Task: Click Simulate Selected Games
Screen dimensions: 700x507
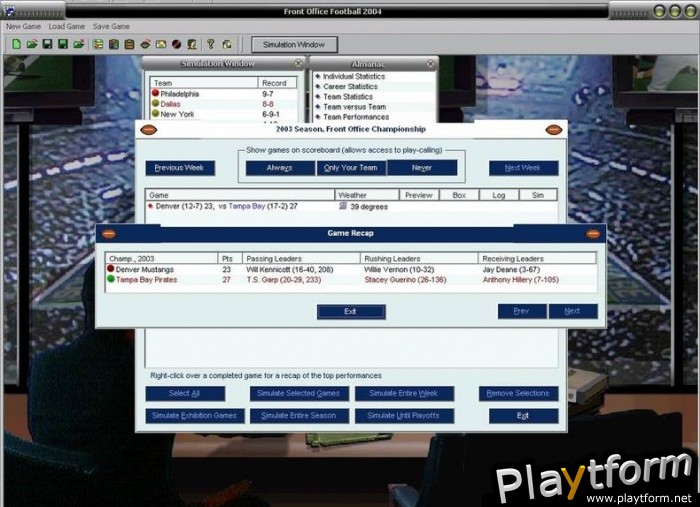Action: (x=299, y=393)
